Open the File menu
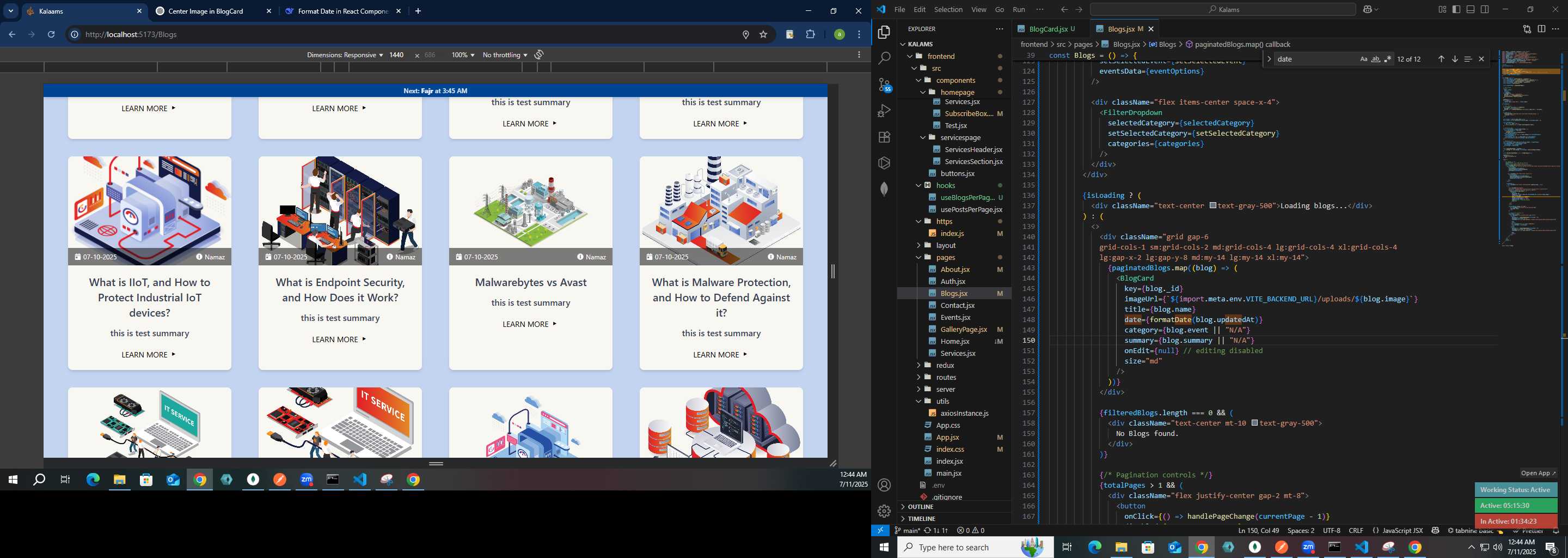 coord(899,9)
